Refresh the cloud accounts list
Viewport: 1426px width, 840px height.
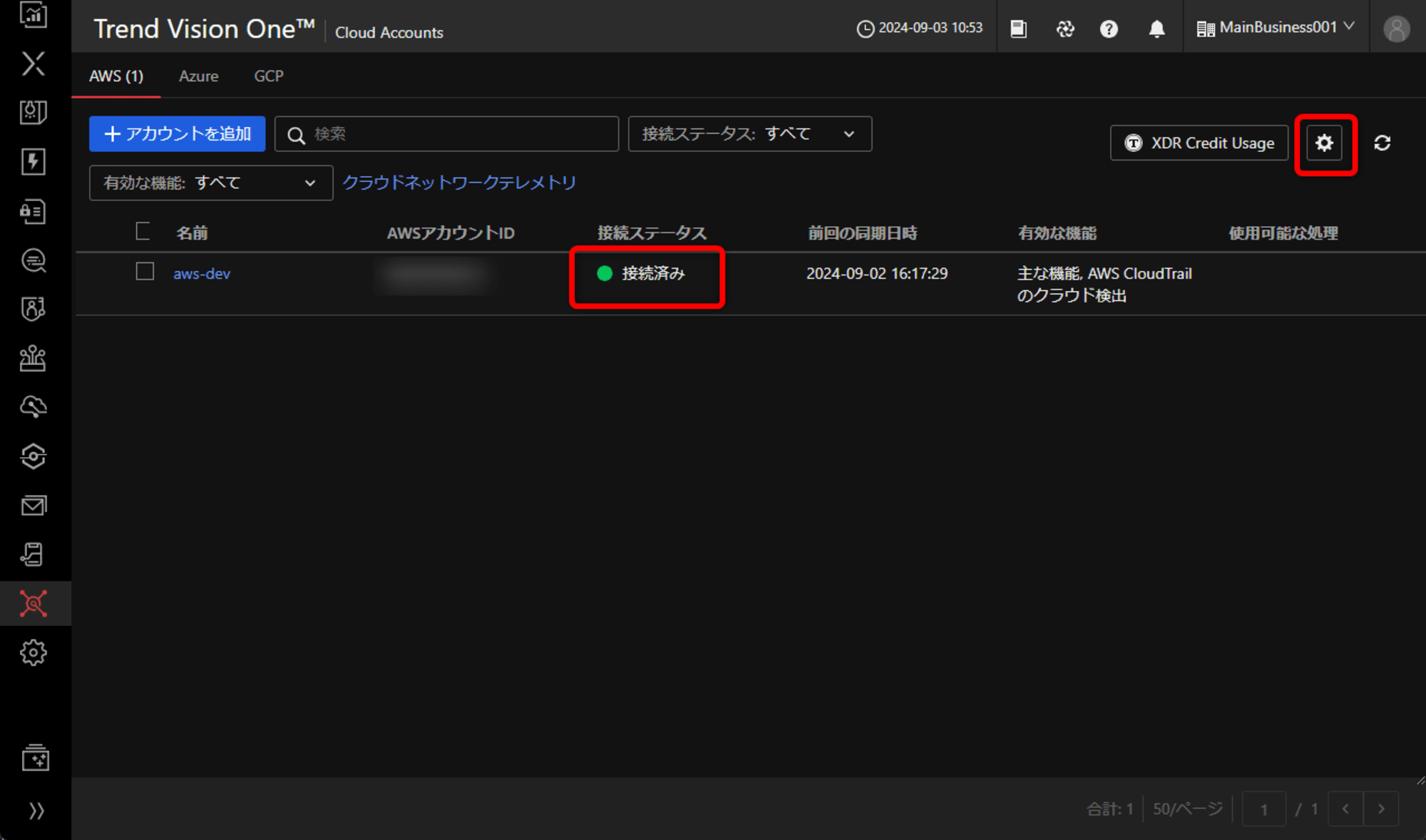[x=1383, y=143]
